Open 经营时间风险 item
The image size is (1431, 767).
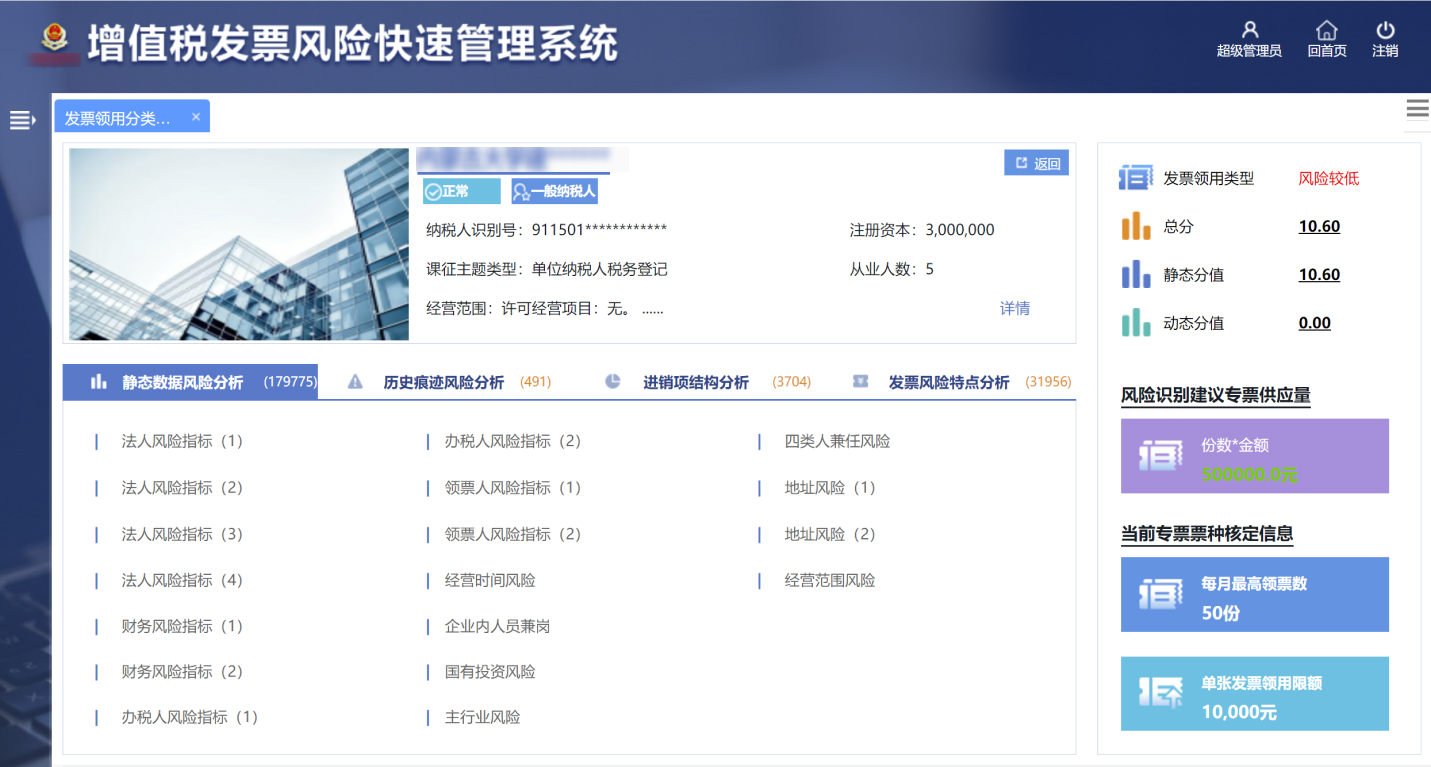click(x=490, y=580)
